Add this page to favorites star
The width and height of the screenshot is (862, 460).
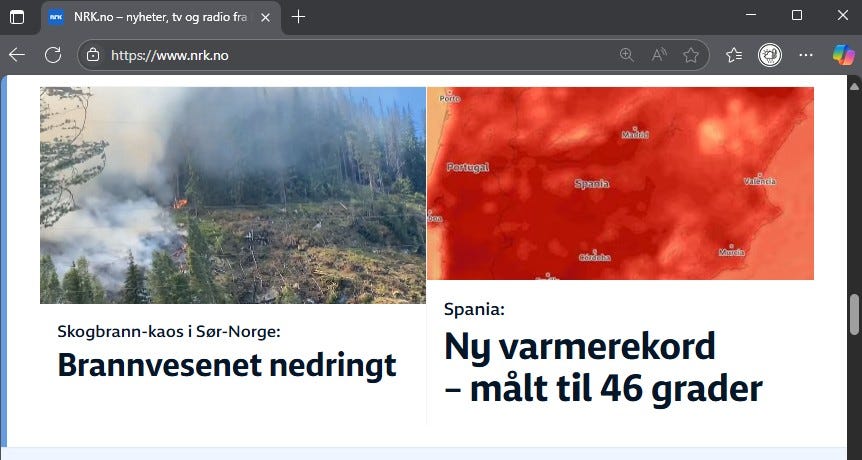click(x=690, y=55)
